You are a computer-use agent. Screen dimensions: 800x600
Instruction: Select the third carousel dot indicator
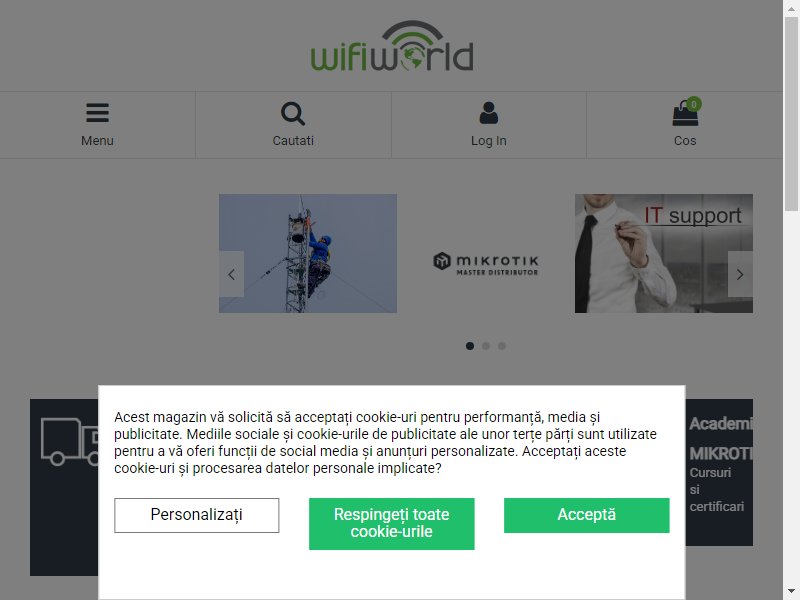[502, 346]
